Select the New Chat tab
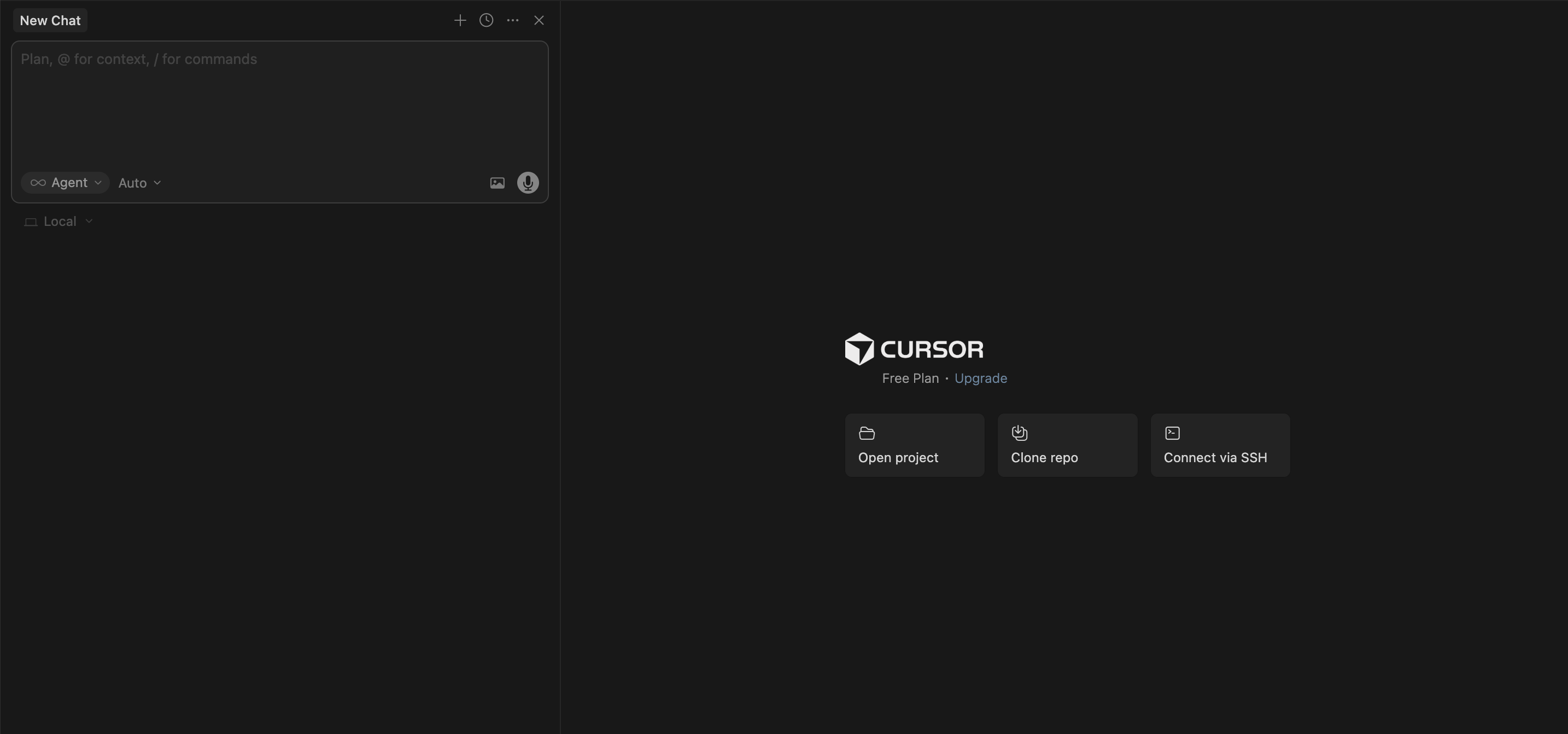The width and height of the screenshot is (1568, 734). click(x=50, y=21)
